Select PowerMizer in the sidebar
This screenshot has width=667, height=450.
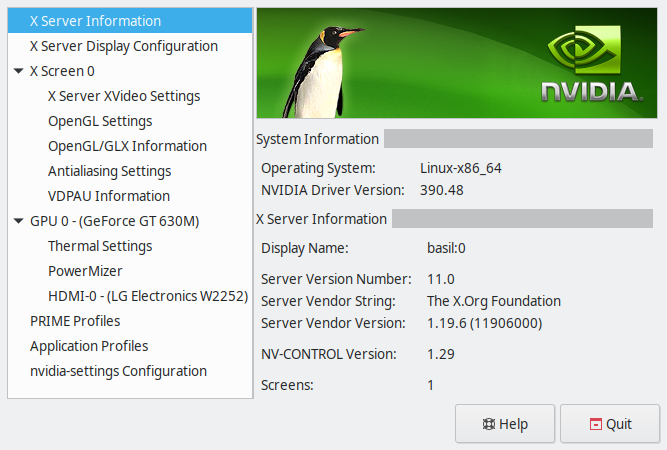point(85,271)
